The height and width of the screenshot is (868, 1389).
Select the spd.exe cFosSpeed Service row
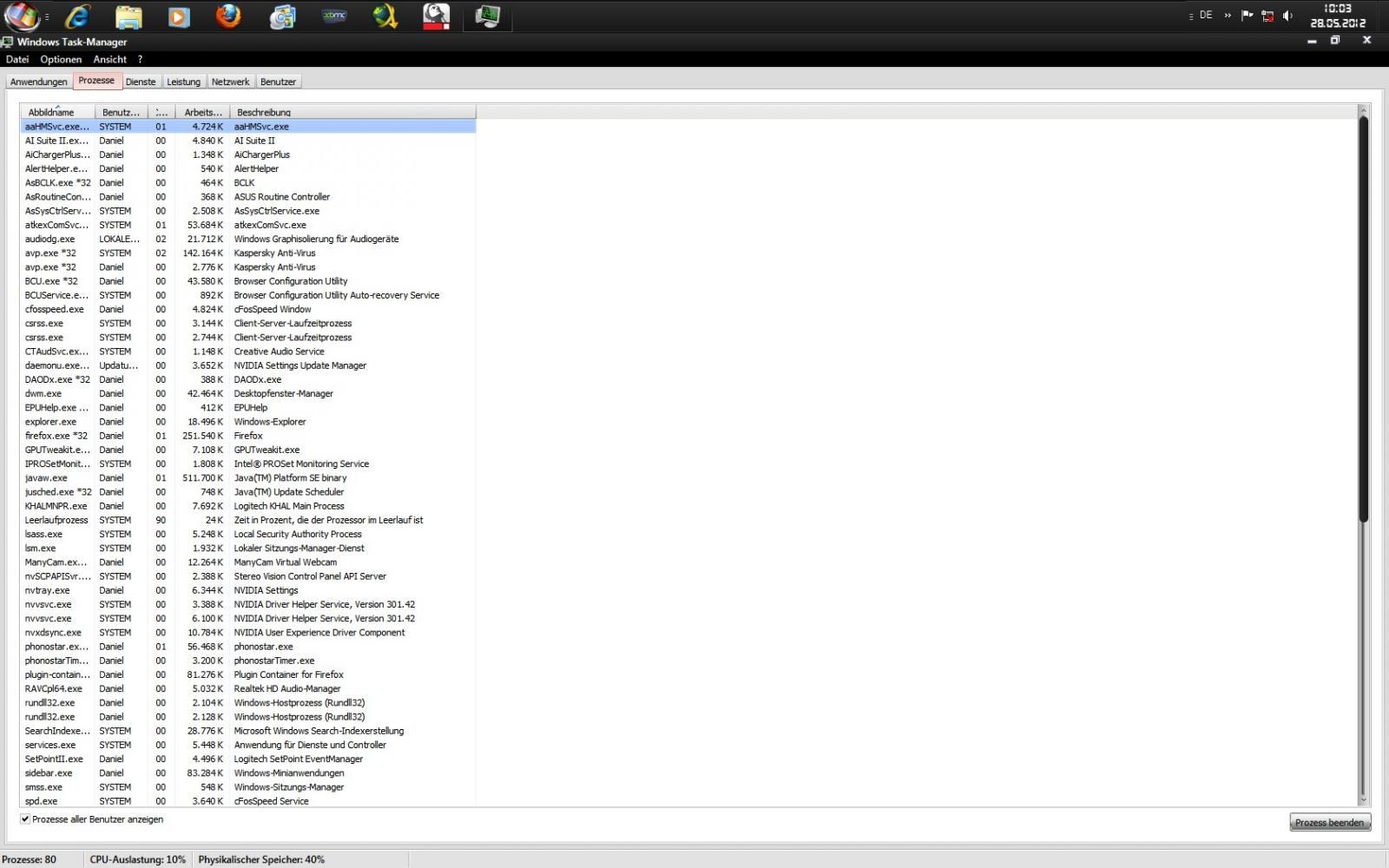[248, 801]
